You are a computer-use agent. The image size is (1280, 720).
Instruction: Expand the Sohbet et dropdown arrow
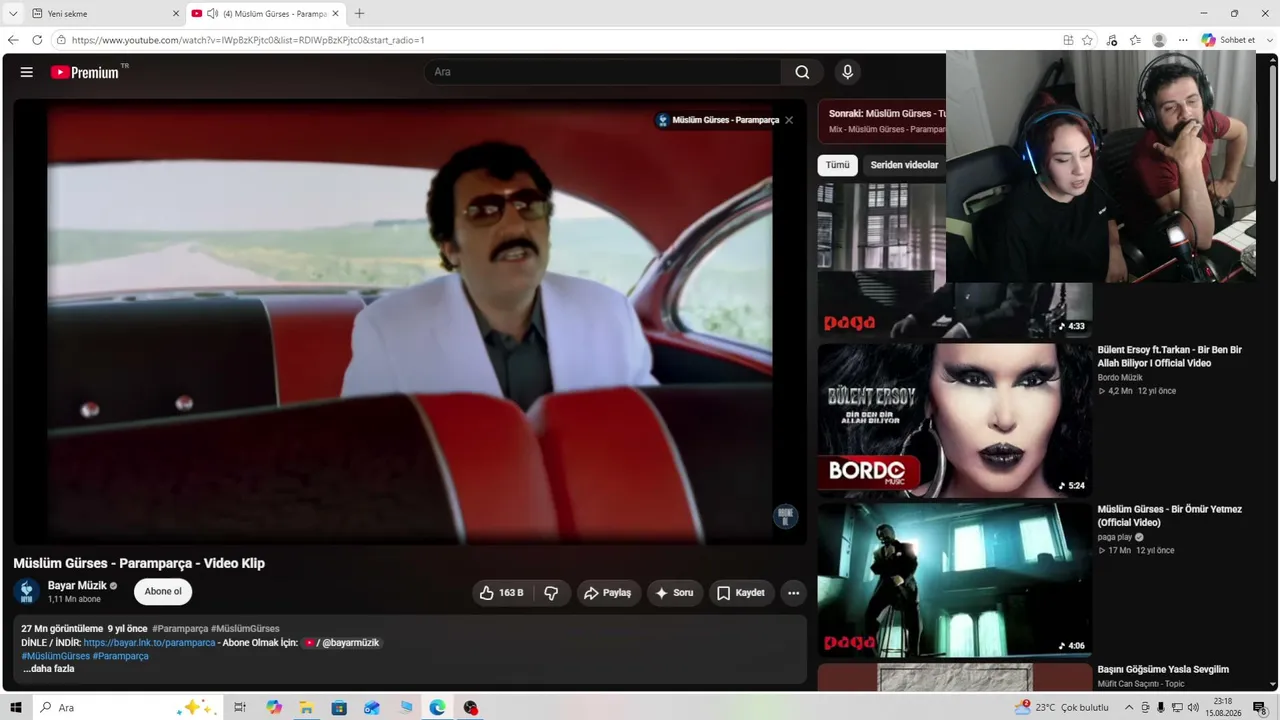click(x=1271, y=40)
